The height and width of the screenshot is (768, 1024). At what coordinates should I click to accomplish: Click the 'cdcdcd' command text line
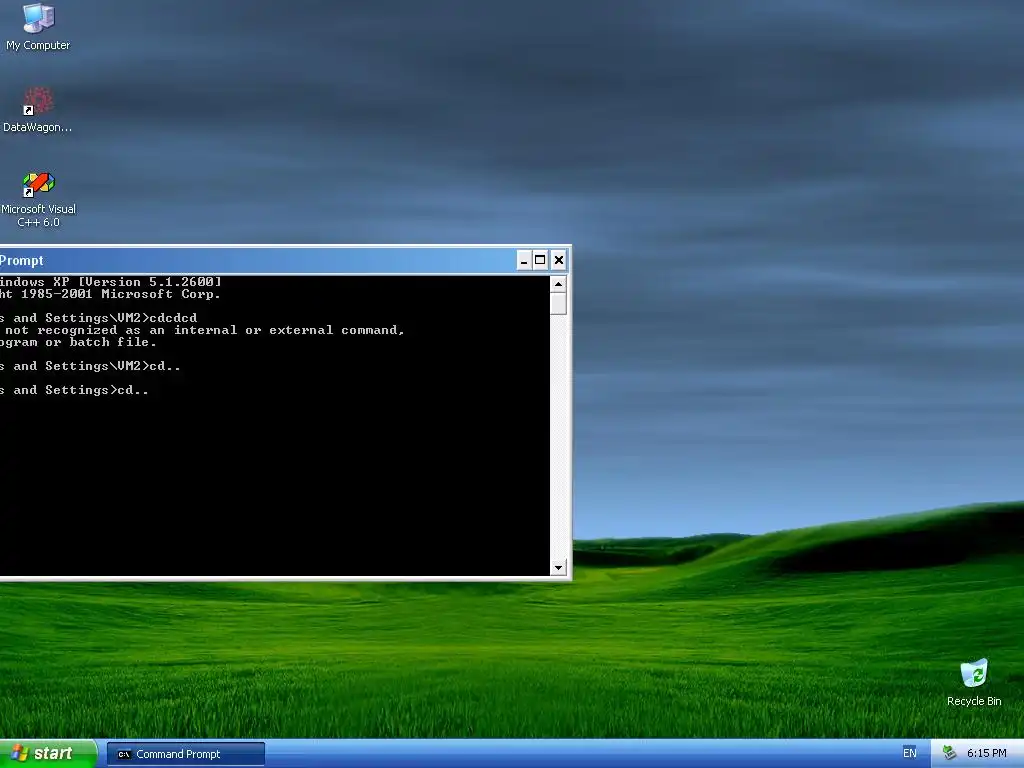click(x=99, y=318)
